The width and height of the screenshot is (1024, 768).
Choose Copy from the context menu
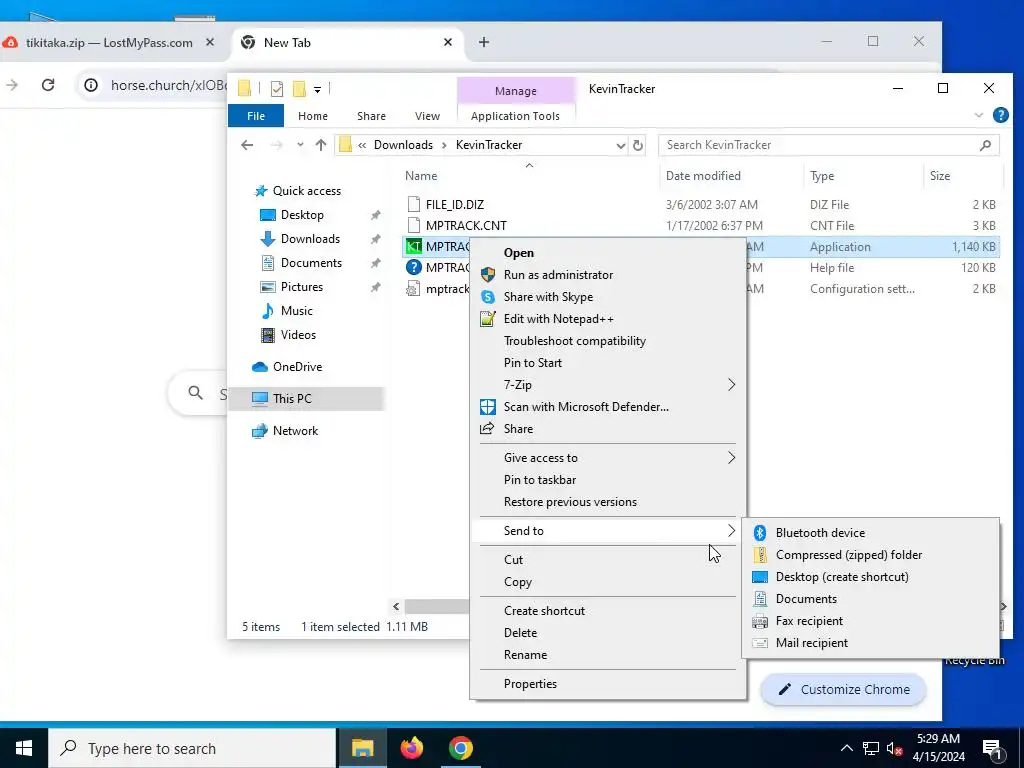[x=607, y=582]
